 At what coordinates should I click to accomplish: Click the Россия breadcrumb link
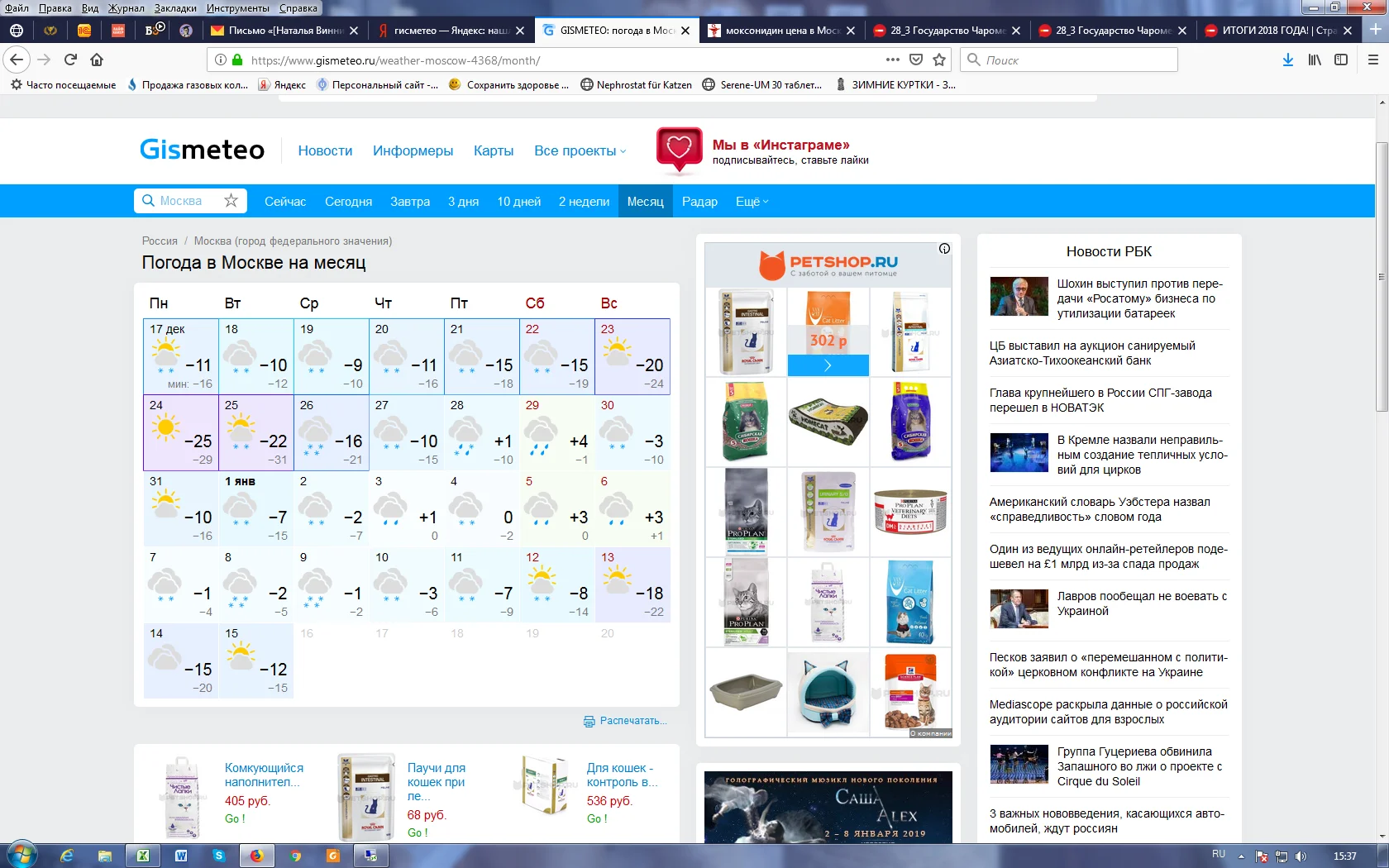pos(160,241)
